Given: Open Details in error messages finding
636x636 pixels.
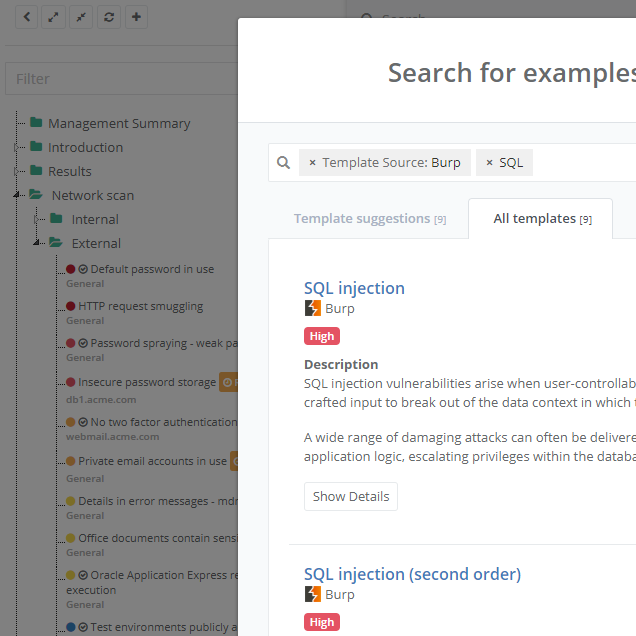Looking at the screenshot, I should point(158,501).
